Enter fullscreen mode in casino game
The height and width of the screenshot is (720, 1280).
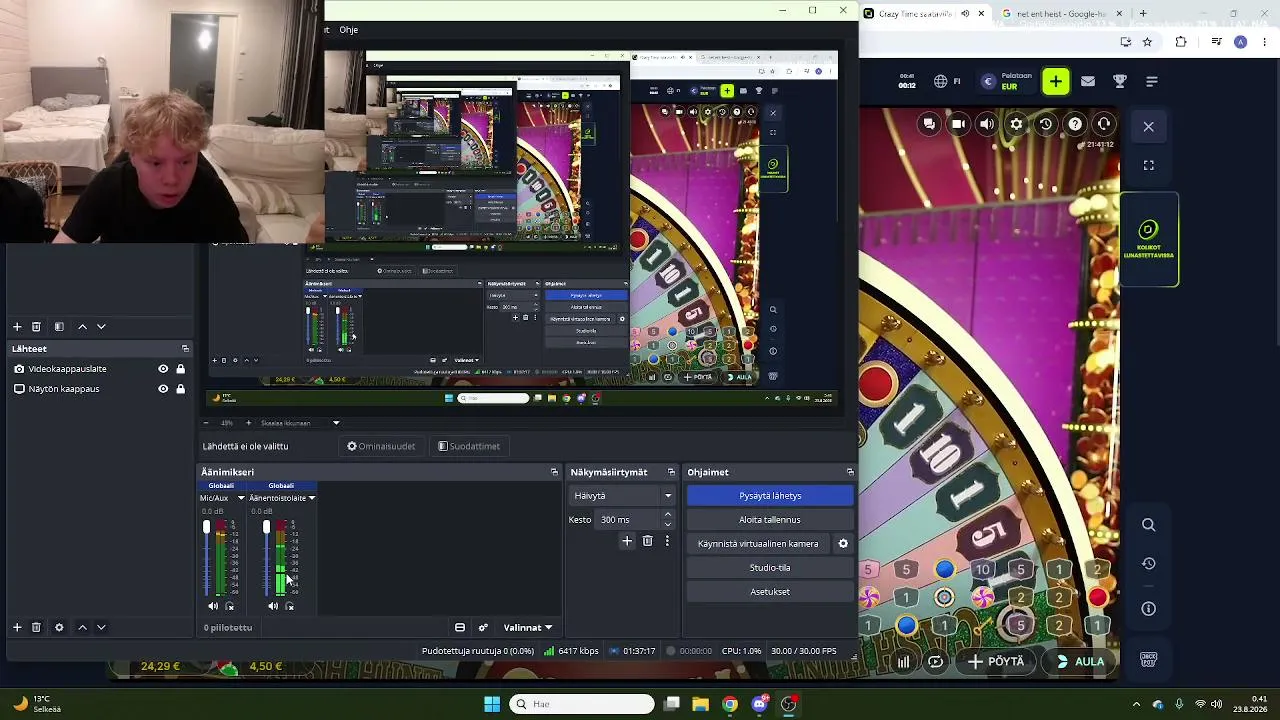click(x=1149, y=165)
